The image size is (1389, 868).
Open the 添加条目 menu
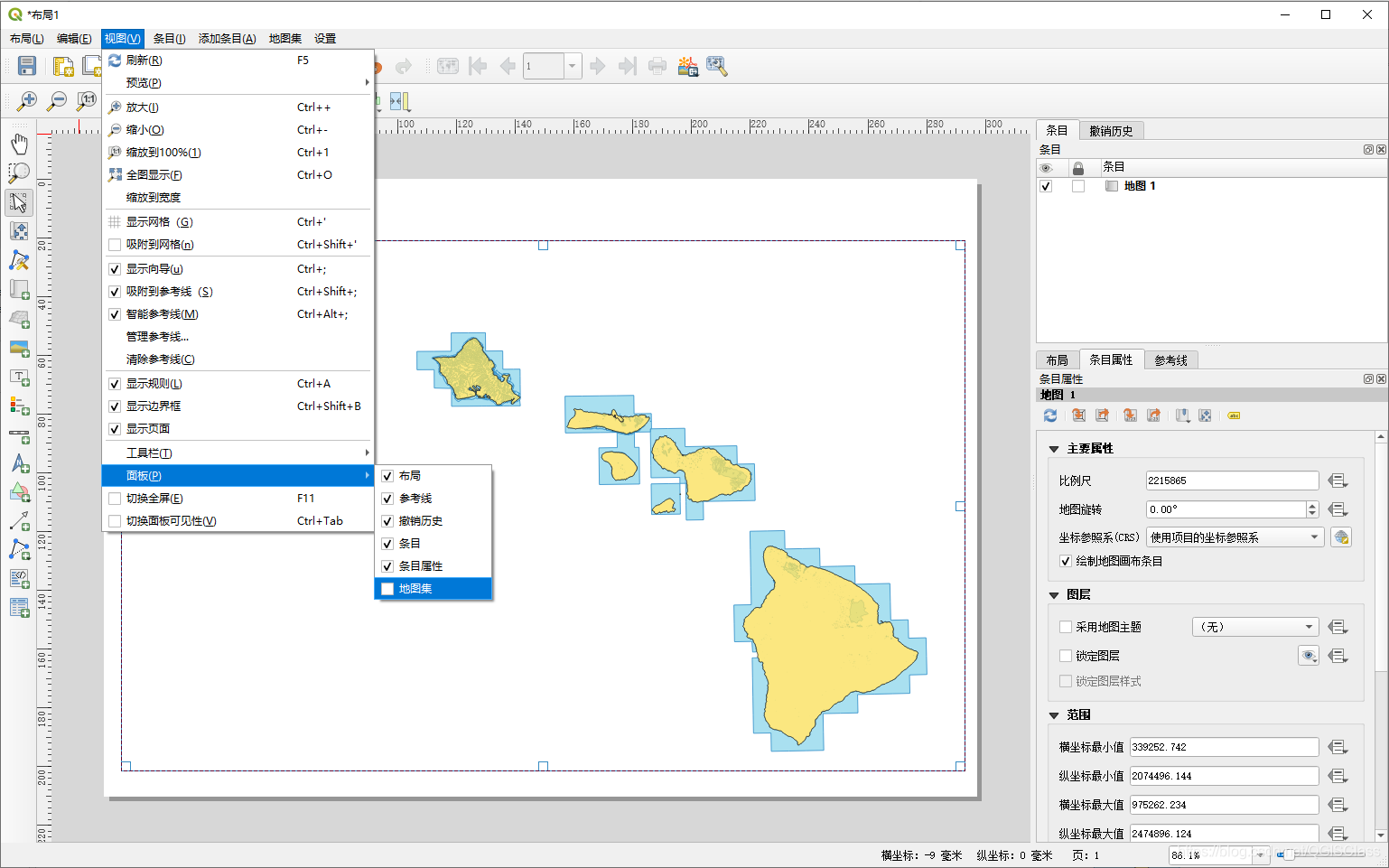227,38
